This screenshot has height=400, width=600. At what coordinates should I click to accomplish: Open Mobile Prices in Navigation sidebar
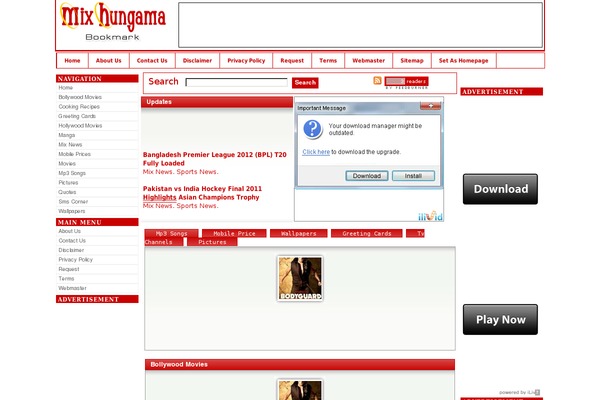pos(74,154)
